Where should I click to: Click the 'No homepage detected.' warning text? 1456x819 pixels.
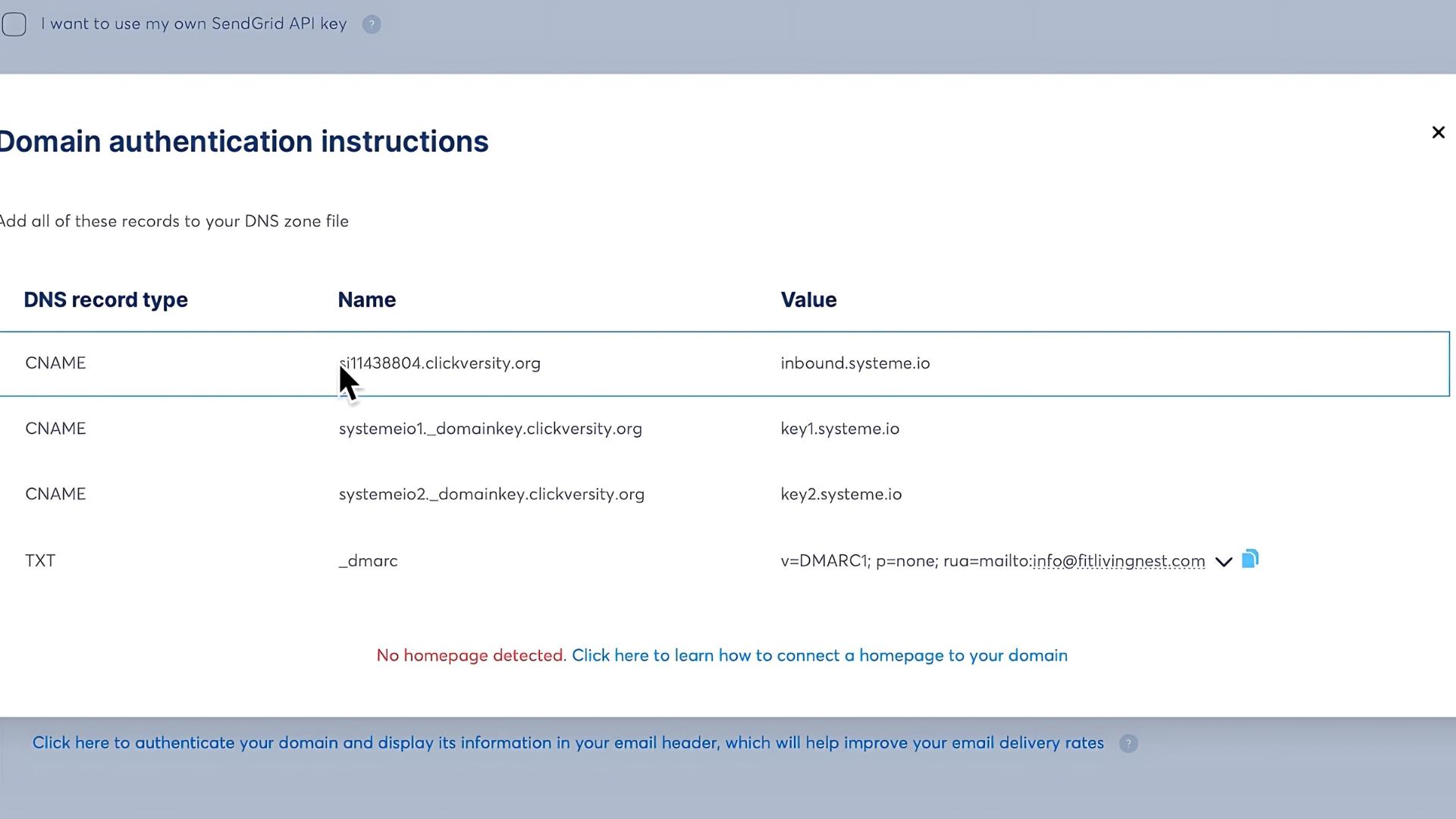471,656
